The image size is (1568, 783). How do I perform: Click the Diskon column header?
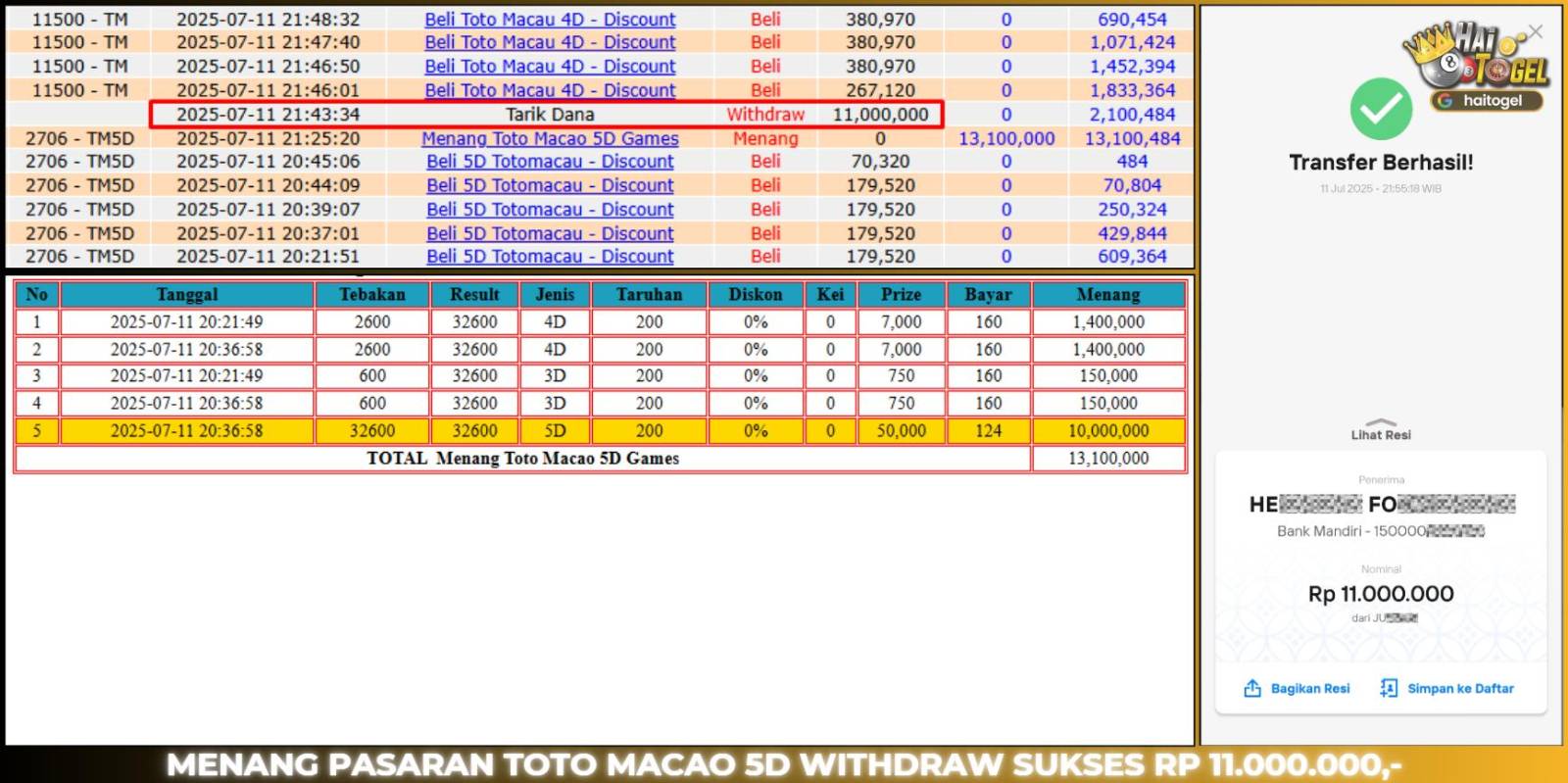[x=756, y=294]
